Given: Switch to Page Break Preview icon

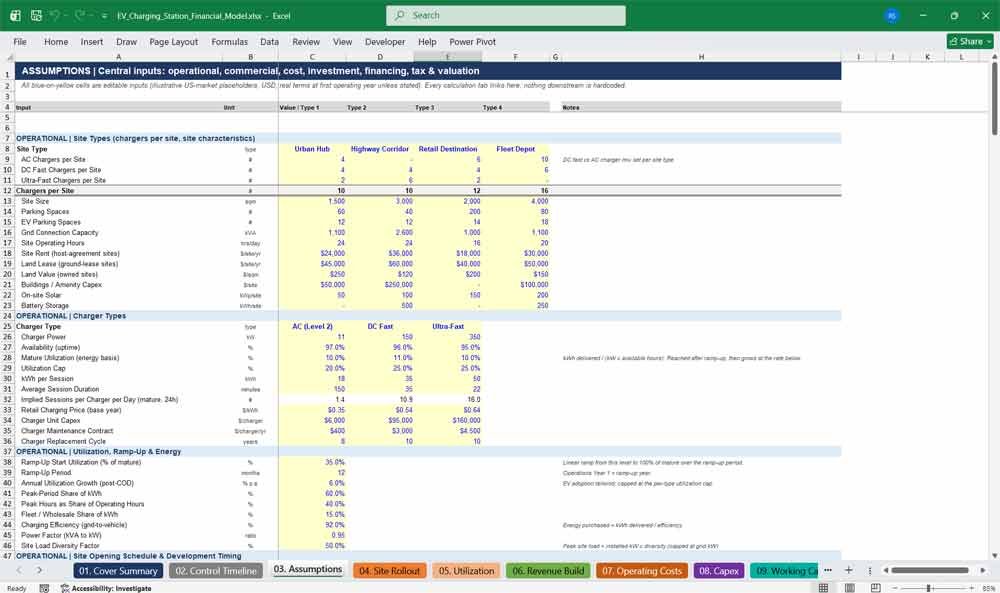Looking at the screenshot, I should tap(876, 587).
